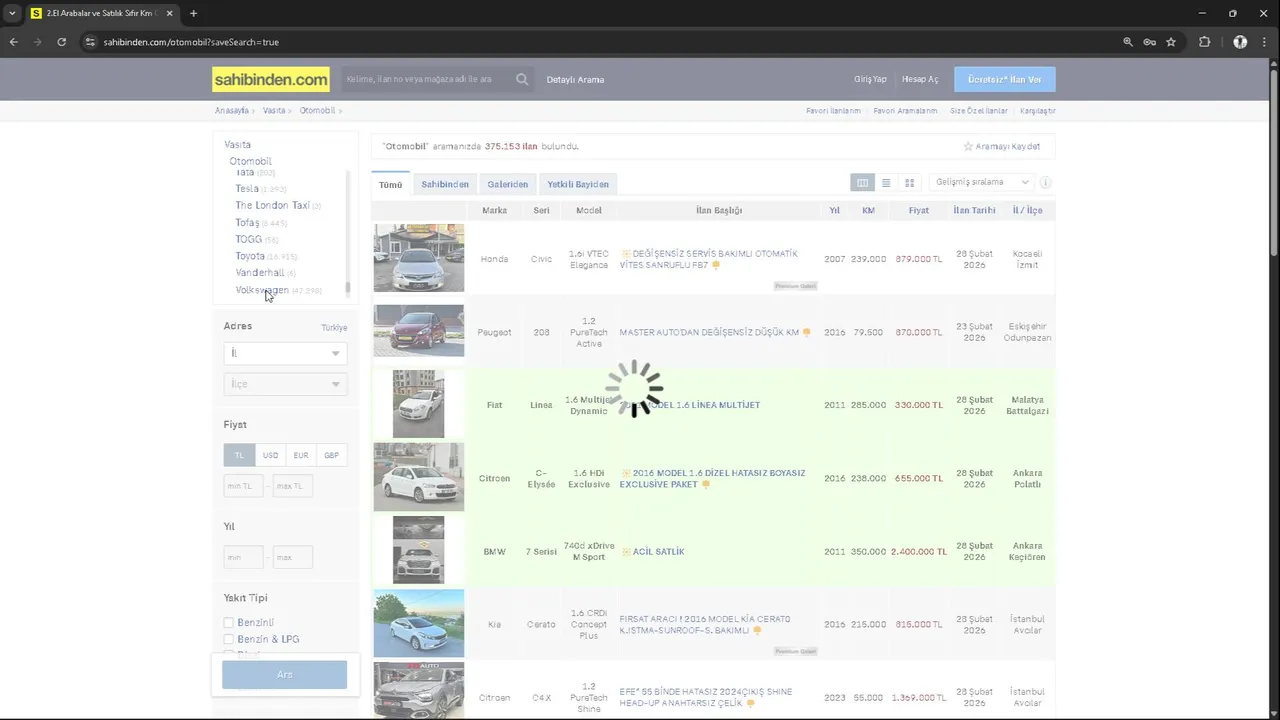Select Toyota in the brand list
The height and width of the screenshot is (720, 1280).
click(250, 256)
